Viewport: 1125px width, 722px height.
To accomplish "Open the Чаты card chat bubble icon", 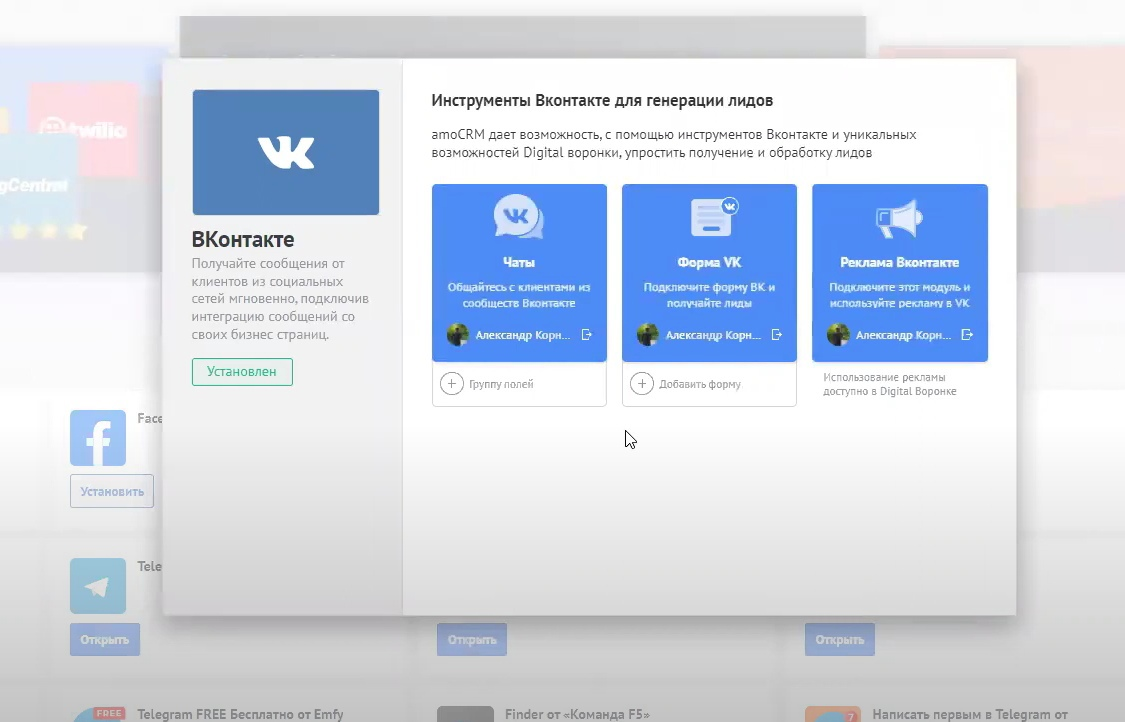I will [519, 216].
